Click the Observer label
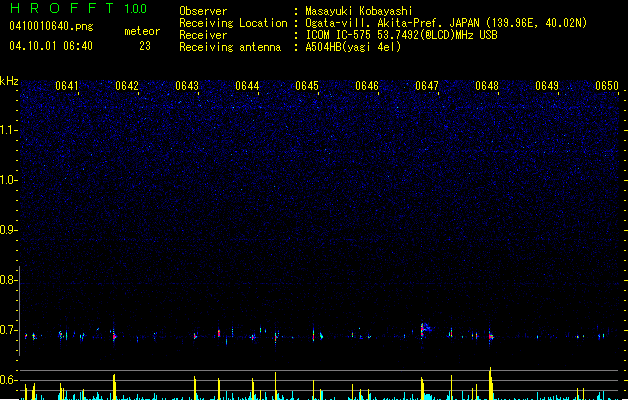Image resolution: width=629 pixels, height=400 pixels. pos(203,11)
